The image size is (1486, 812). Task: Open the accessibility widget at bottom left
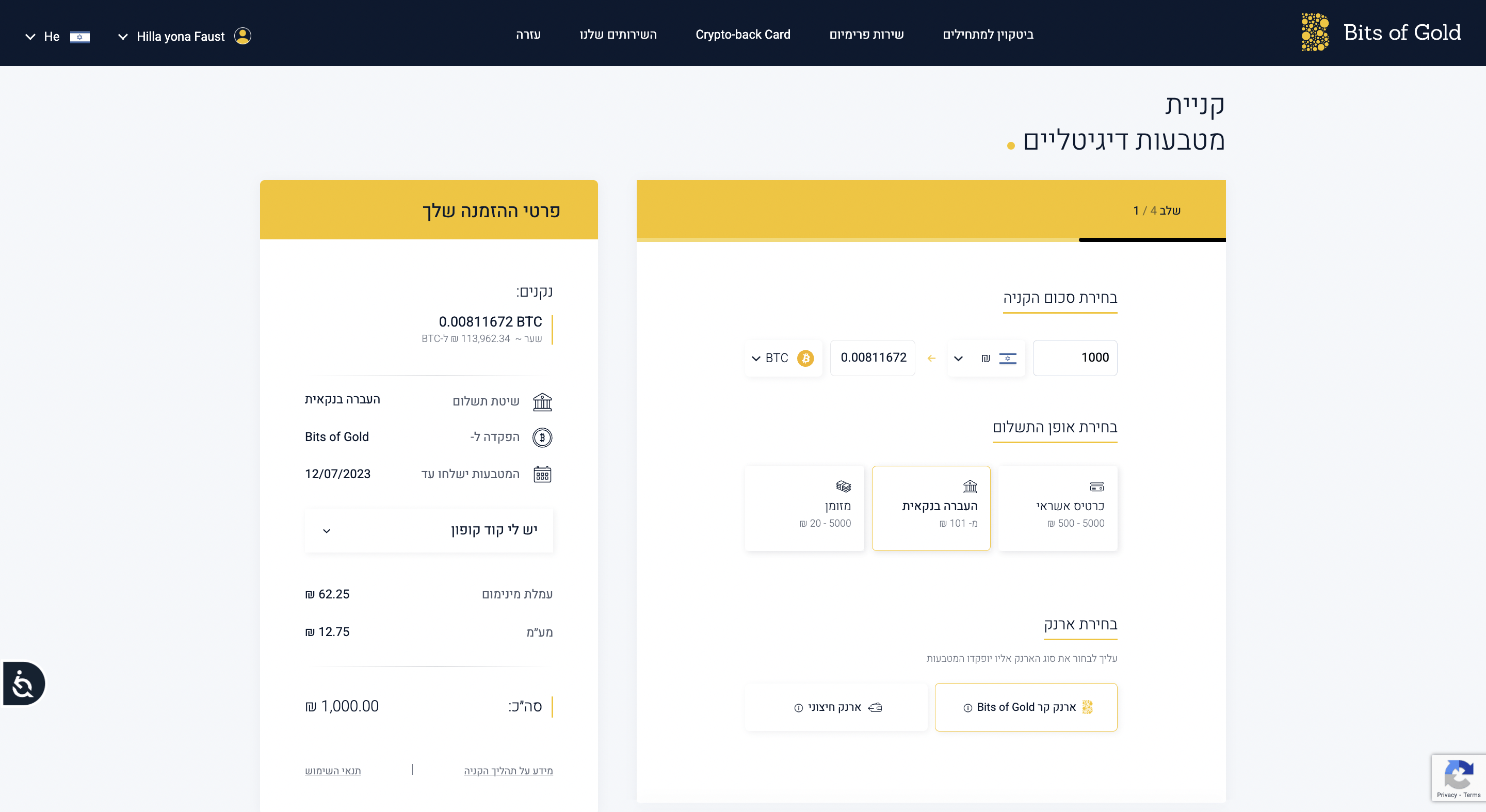tap(23, 684)
